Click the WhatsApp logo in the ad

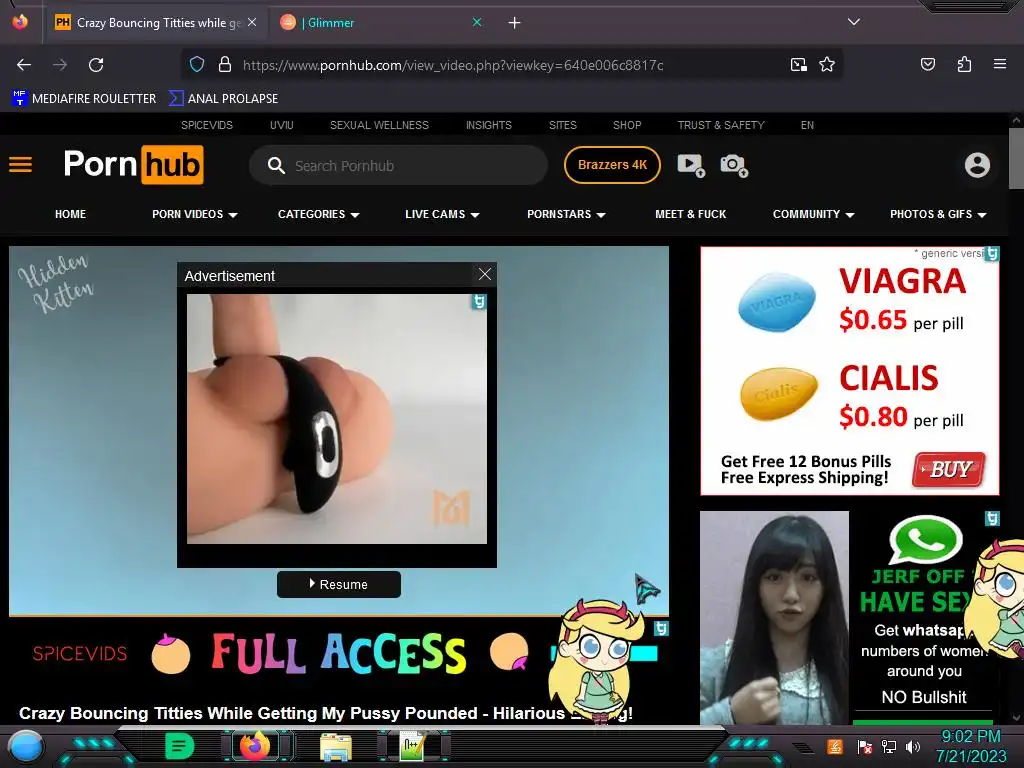[x=925, y=540]
